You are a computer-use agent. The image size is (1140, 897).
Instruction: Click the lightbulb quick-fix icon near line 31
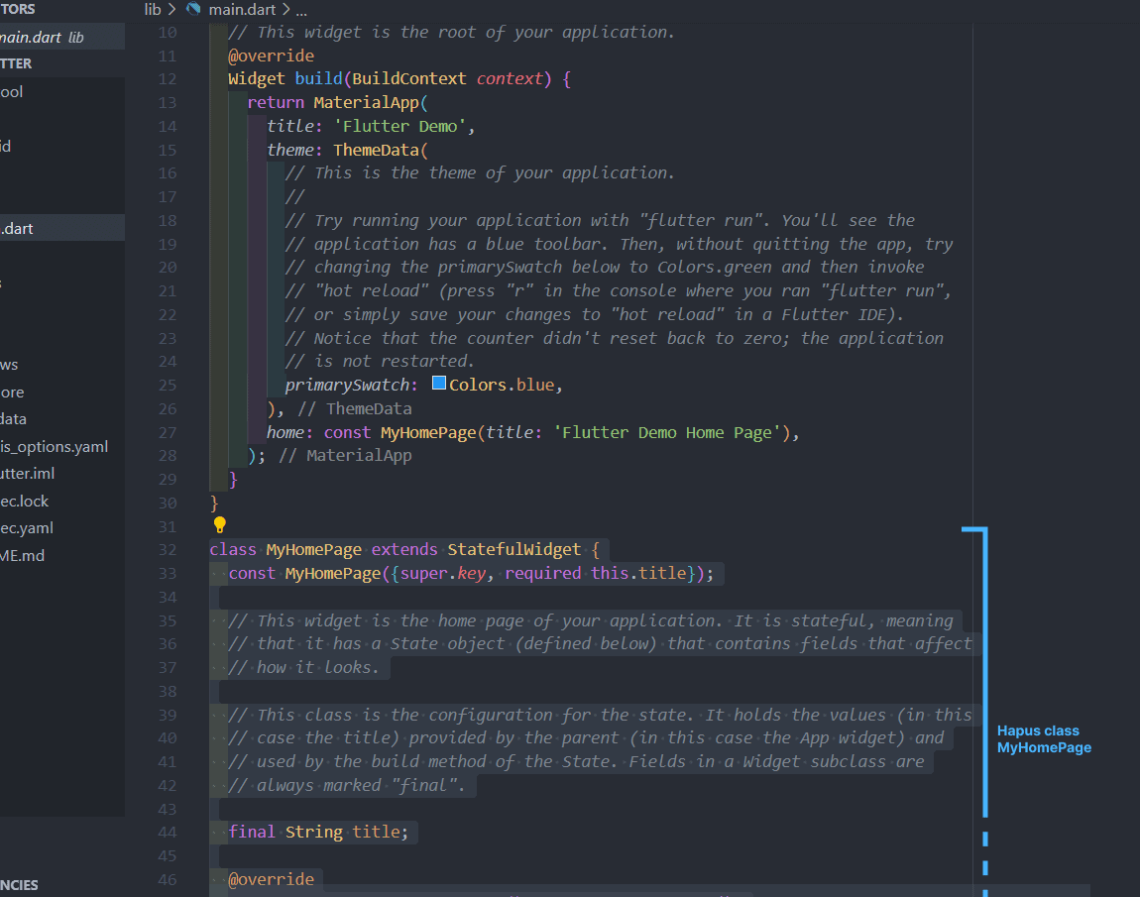pos(219,524)
